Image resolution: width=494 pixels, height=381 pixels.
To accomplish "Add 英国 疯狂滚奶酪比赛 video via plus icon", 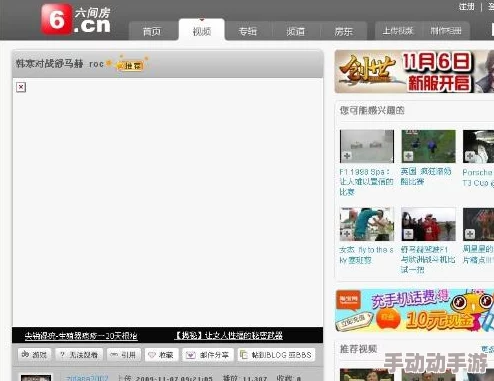I will pos(408,156).
